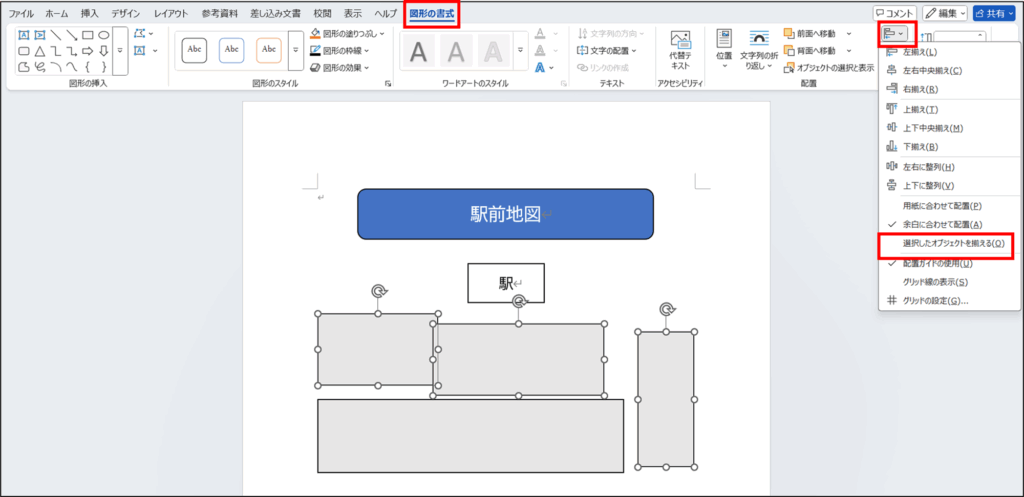The image size is (1024, 497).
Task: Open the 配置 align dropdown button
Action: coord(893,34)
